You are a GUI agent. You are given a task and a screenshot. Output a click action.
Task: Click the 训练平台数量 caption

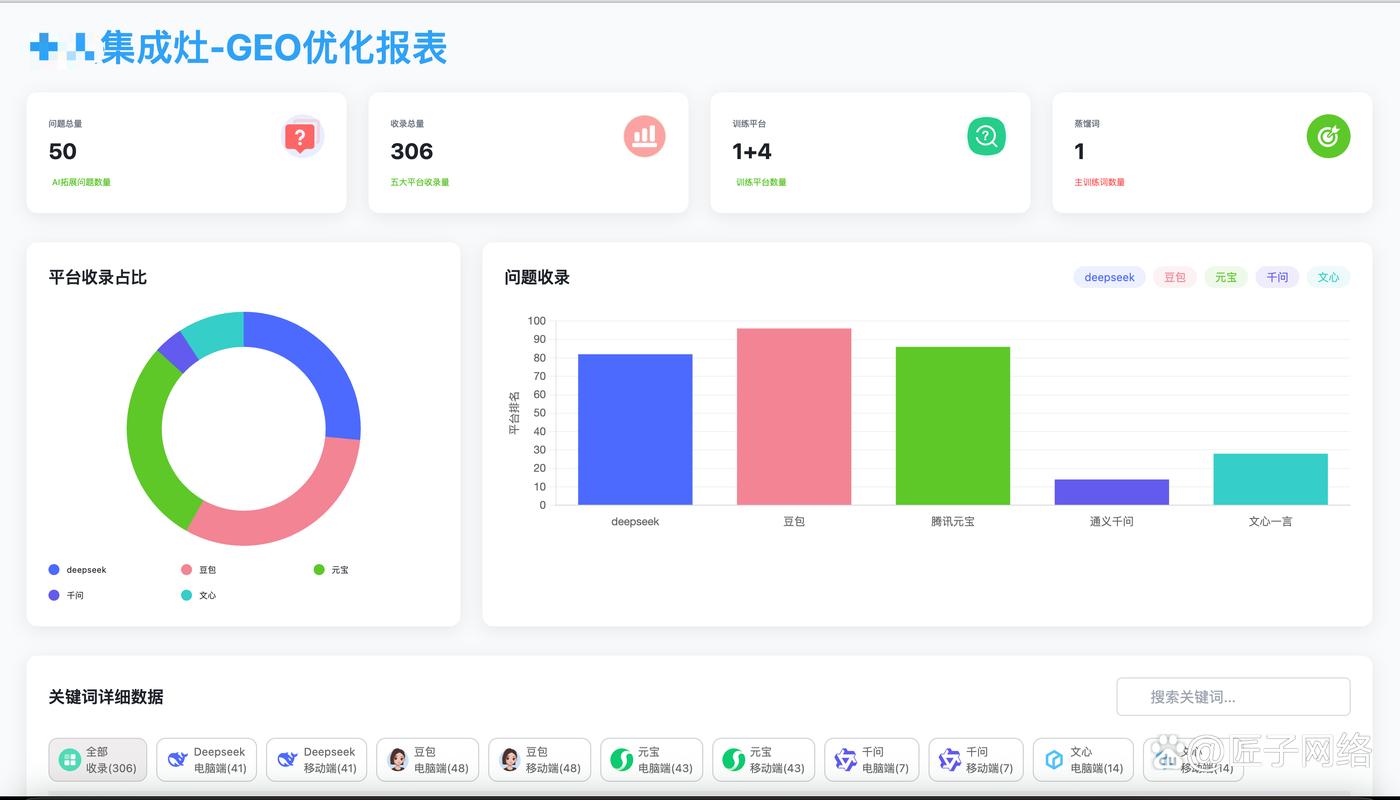(761, 182)
